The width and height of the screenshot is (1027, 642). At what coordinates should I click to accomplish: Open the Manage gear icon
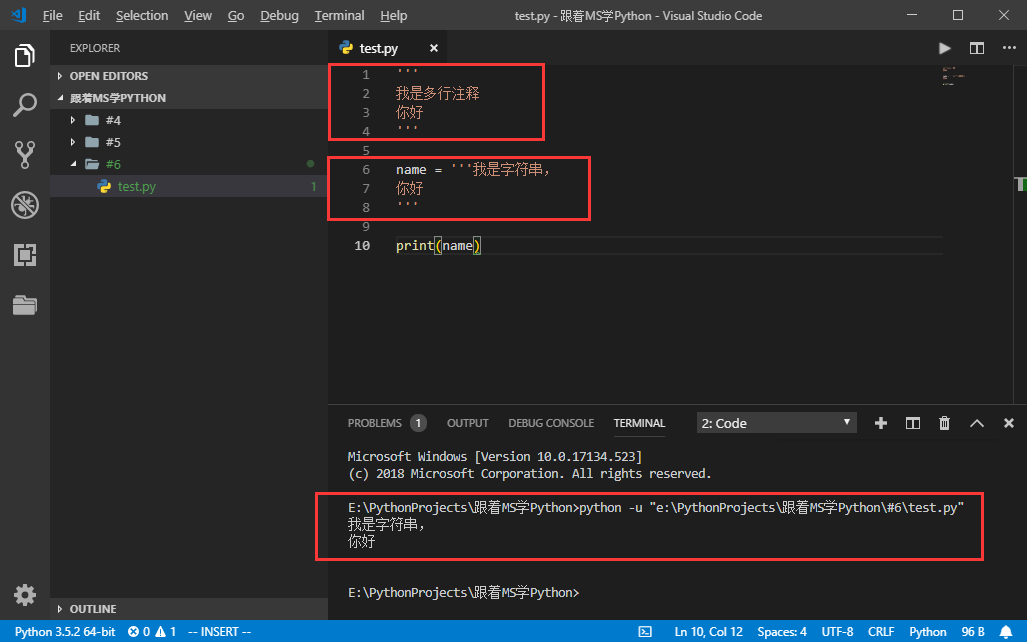(25, 595)
